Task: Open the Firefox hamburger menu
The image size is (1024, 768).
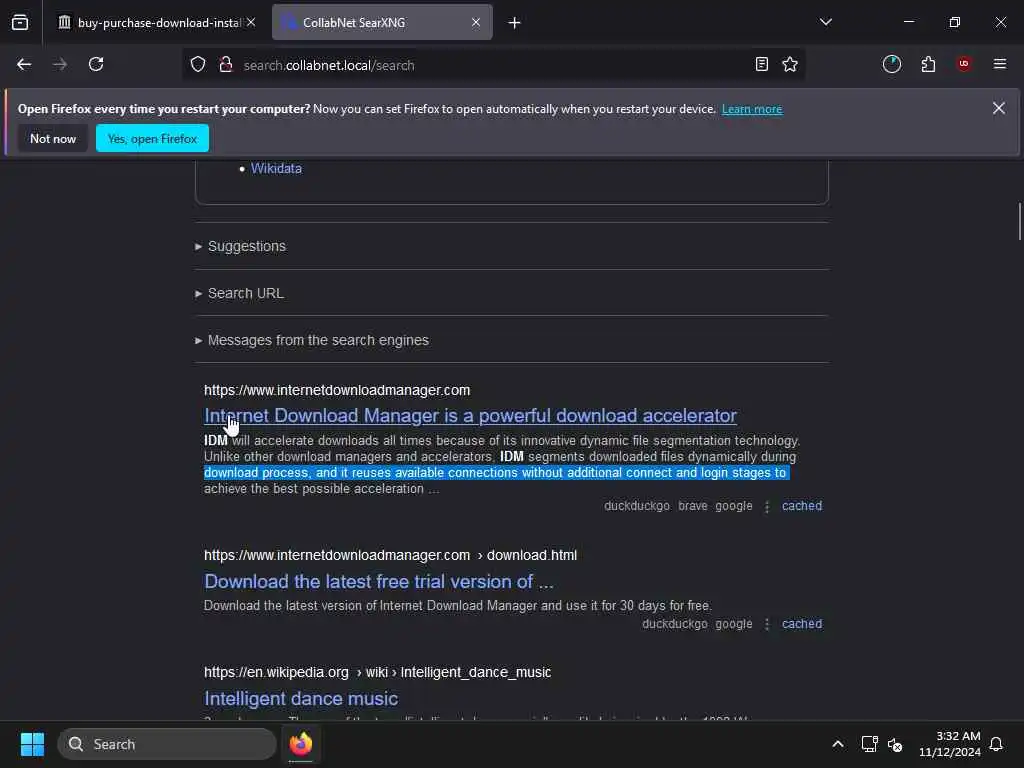Action: pyautogui.click(x=1000, y=64)
